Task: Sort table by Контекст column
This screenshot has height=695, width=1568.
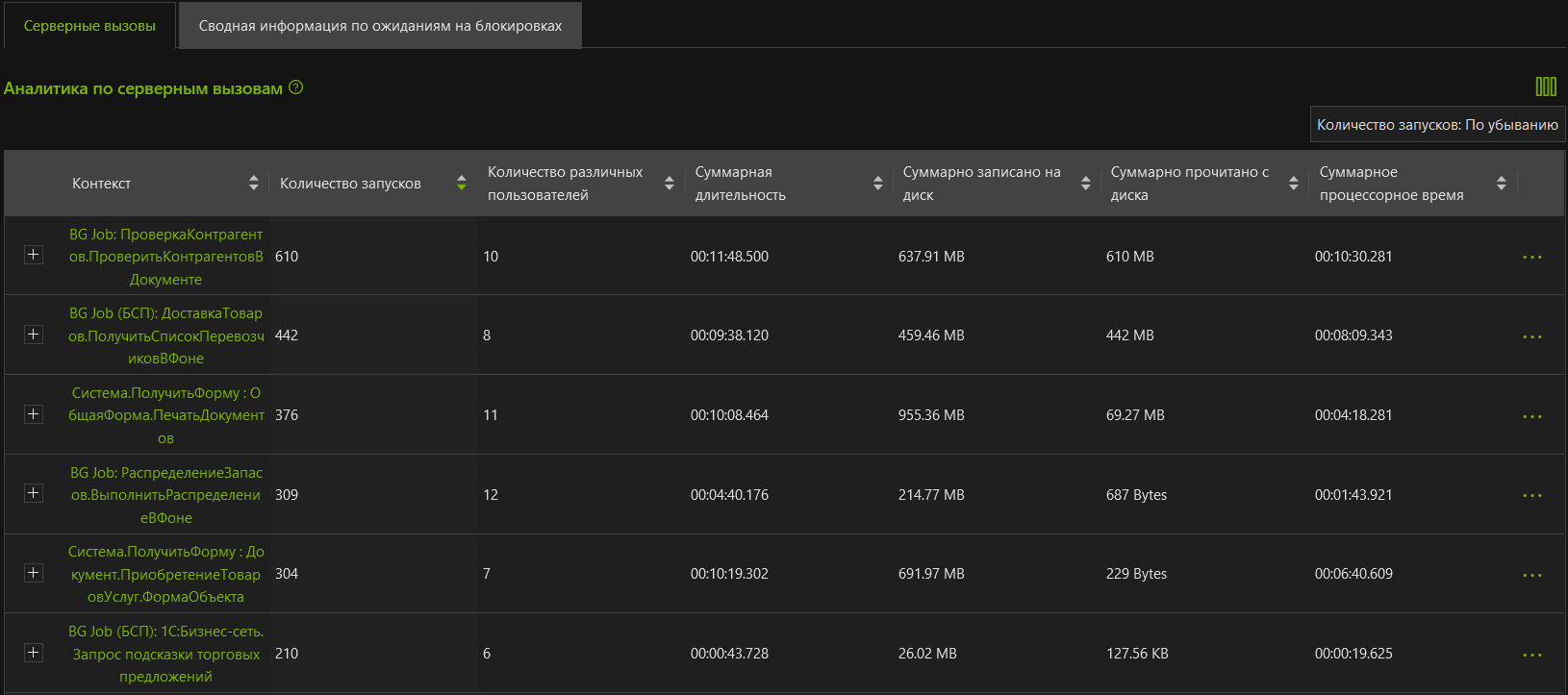Action: coord(253,183)
